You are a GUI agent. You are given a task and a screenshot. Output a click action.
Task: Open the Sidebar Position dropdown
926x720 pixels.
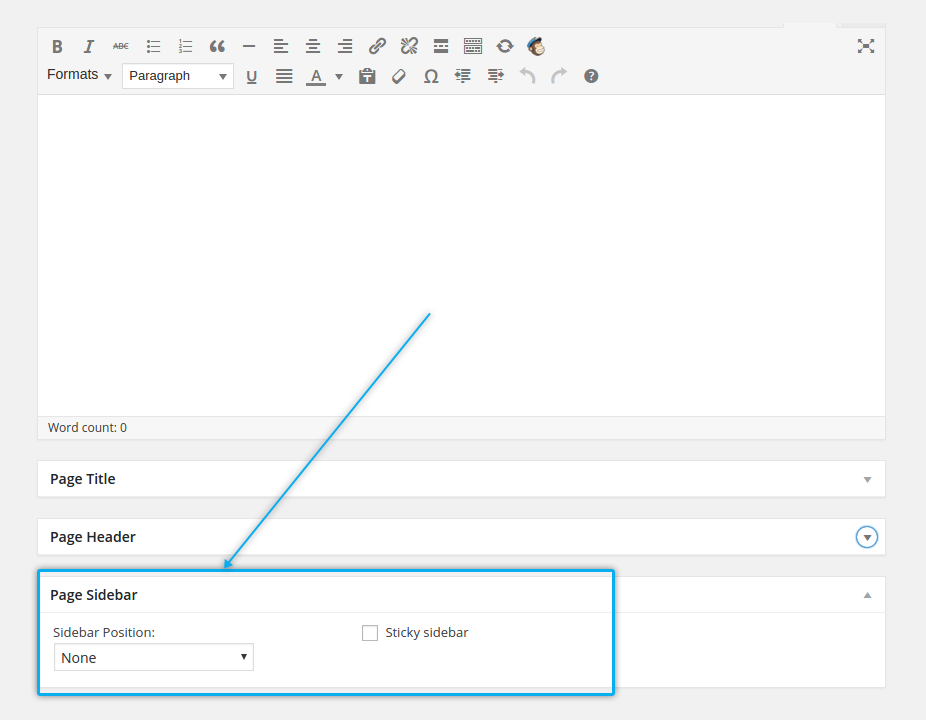click(x=154, y=657)
